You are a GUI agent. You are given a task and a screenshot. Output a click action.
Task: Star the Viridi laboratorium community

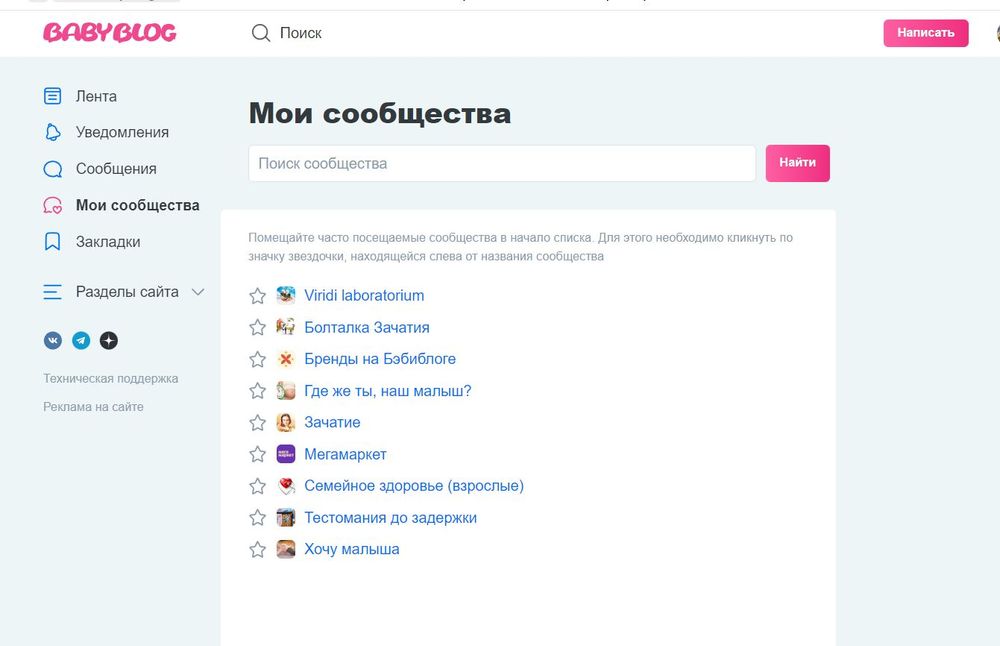point(257,295)
